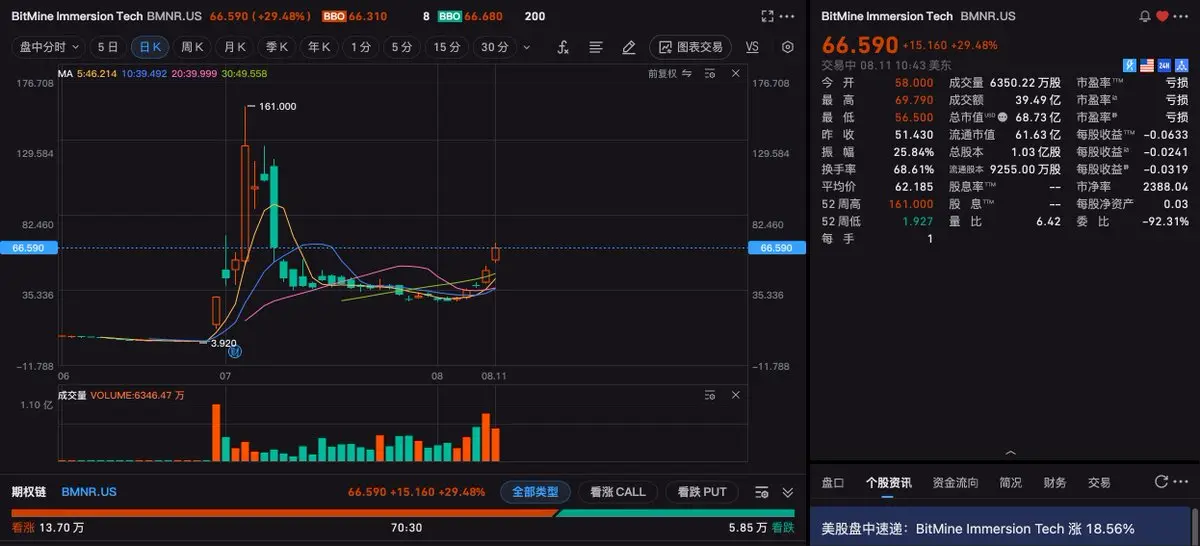Switch to the 盘口 order book tab
Image resolution: width=1200 pixels, height=546 pixels.
pos(833,483)
